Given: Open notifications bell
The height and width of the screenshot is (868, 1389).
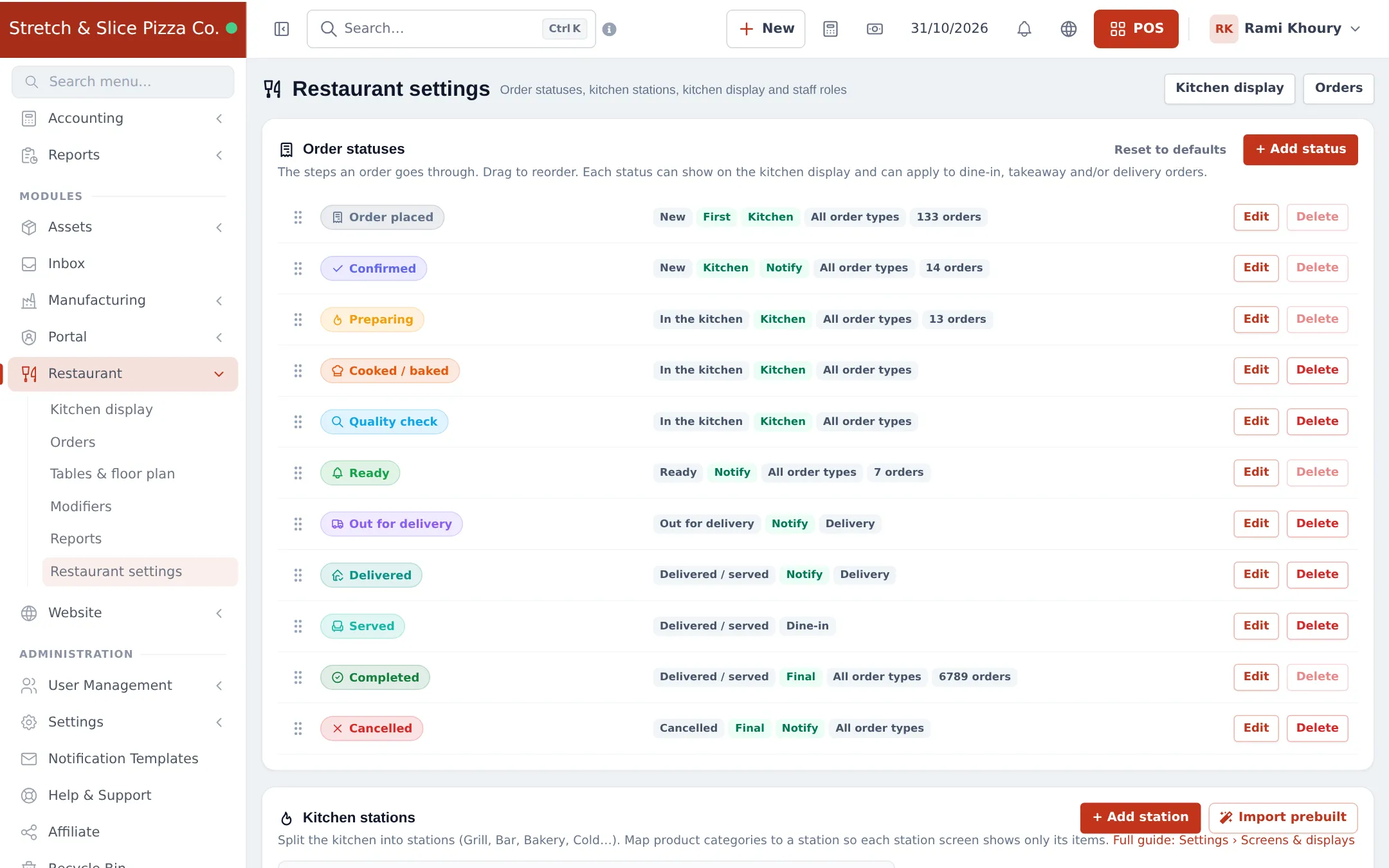Looking at the screenshot, I should coord(1024,29).
